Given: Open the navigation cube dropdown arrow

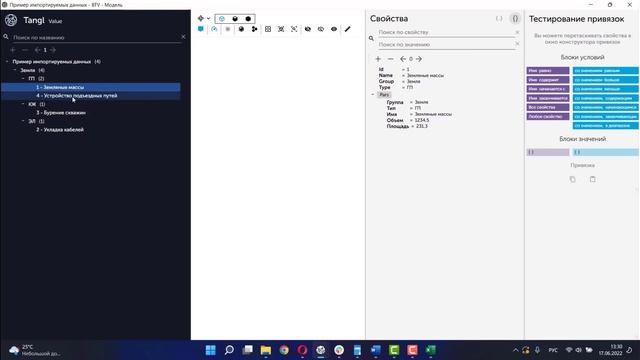Looking at the screenshot, I should pyautogui.click(x=208, y=19).
